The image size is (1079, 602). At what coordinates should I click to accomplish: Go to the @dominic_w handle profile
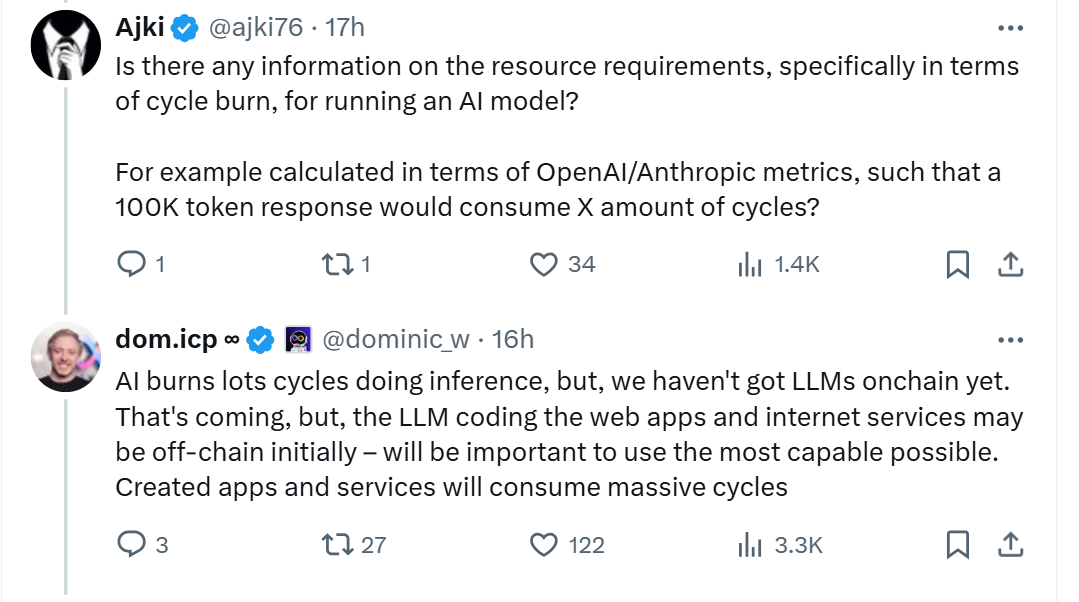394,340
